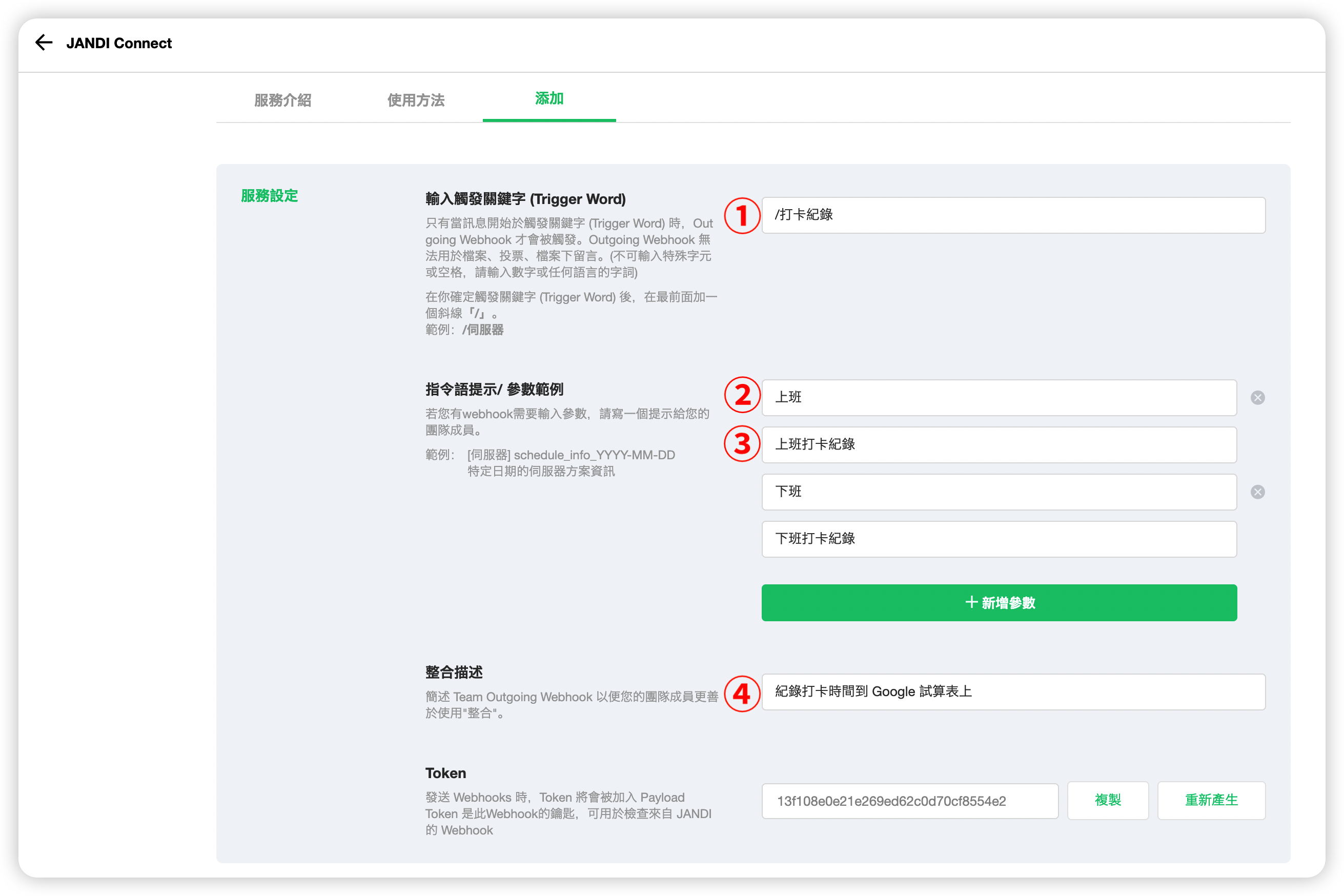This screenshot has width=1344, height=896.
Task: Click 重新產生 to regenerate the token
Action: (1211, 800)
